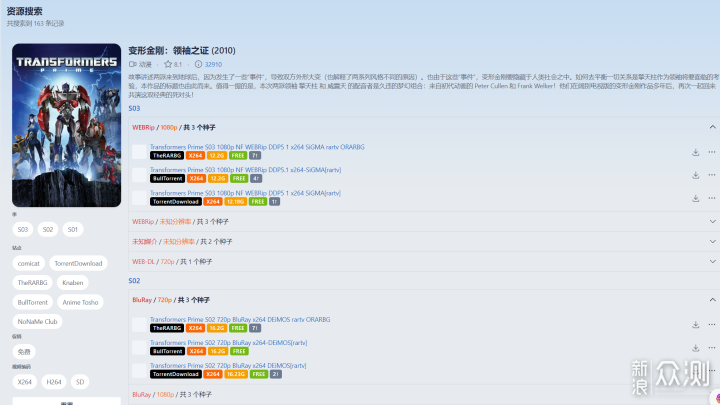Viewport: 720px width, 405px height.
Task: Expand the BluRay 1080p group header
Action: click(x=424, y=394)
